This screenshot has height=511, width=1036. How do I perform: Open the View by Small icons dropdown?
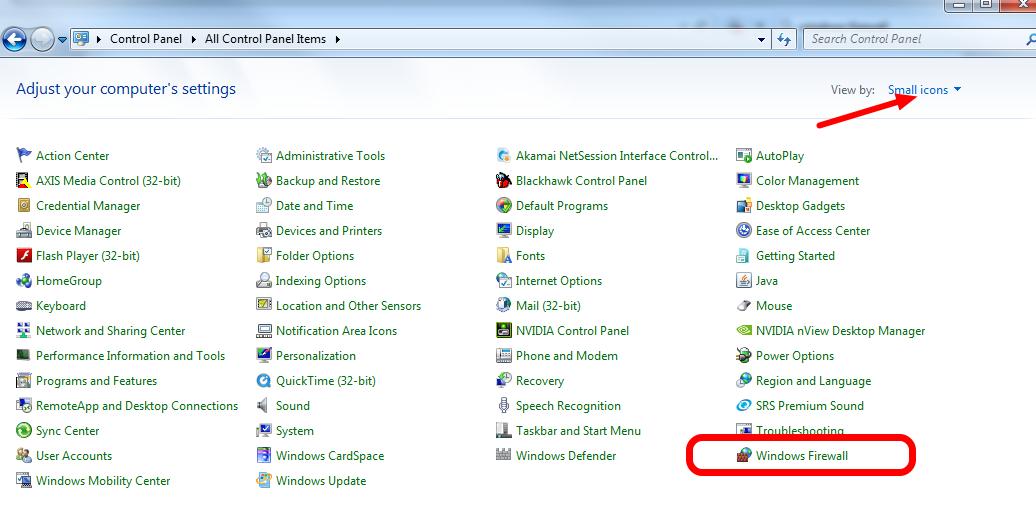(x=924, y=90)
